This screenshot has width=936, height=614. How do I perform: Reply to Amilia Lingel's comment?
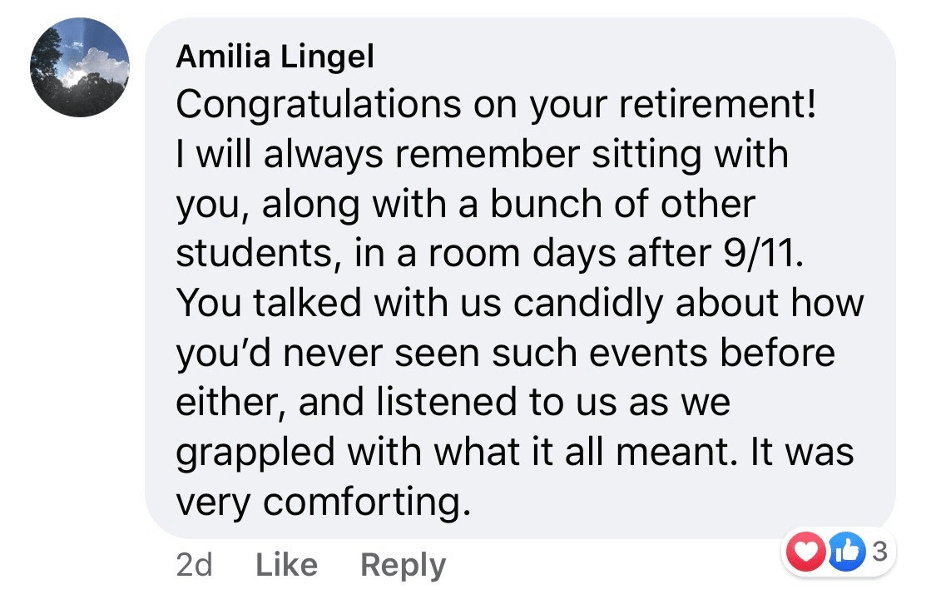[403, 565]
